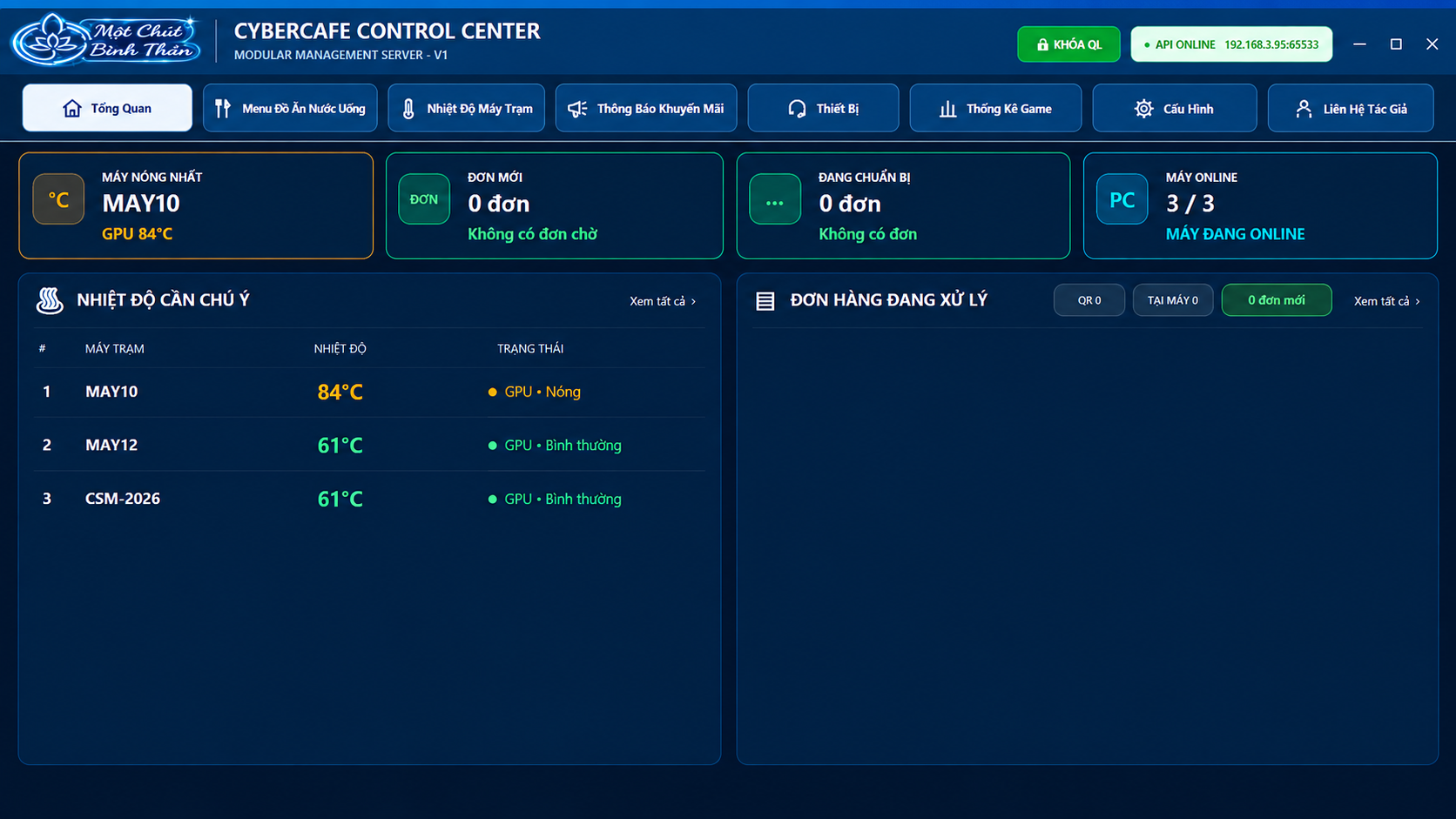Click the thermometer icon in the navigation bar
This screenshot has width=1456, height=819.
408,108
